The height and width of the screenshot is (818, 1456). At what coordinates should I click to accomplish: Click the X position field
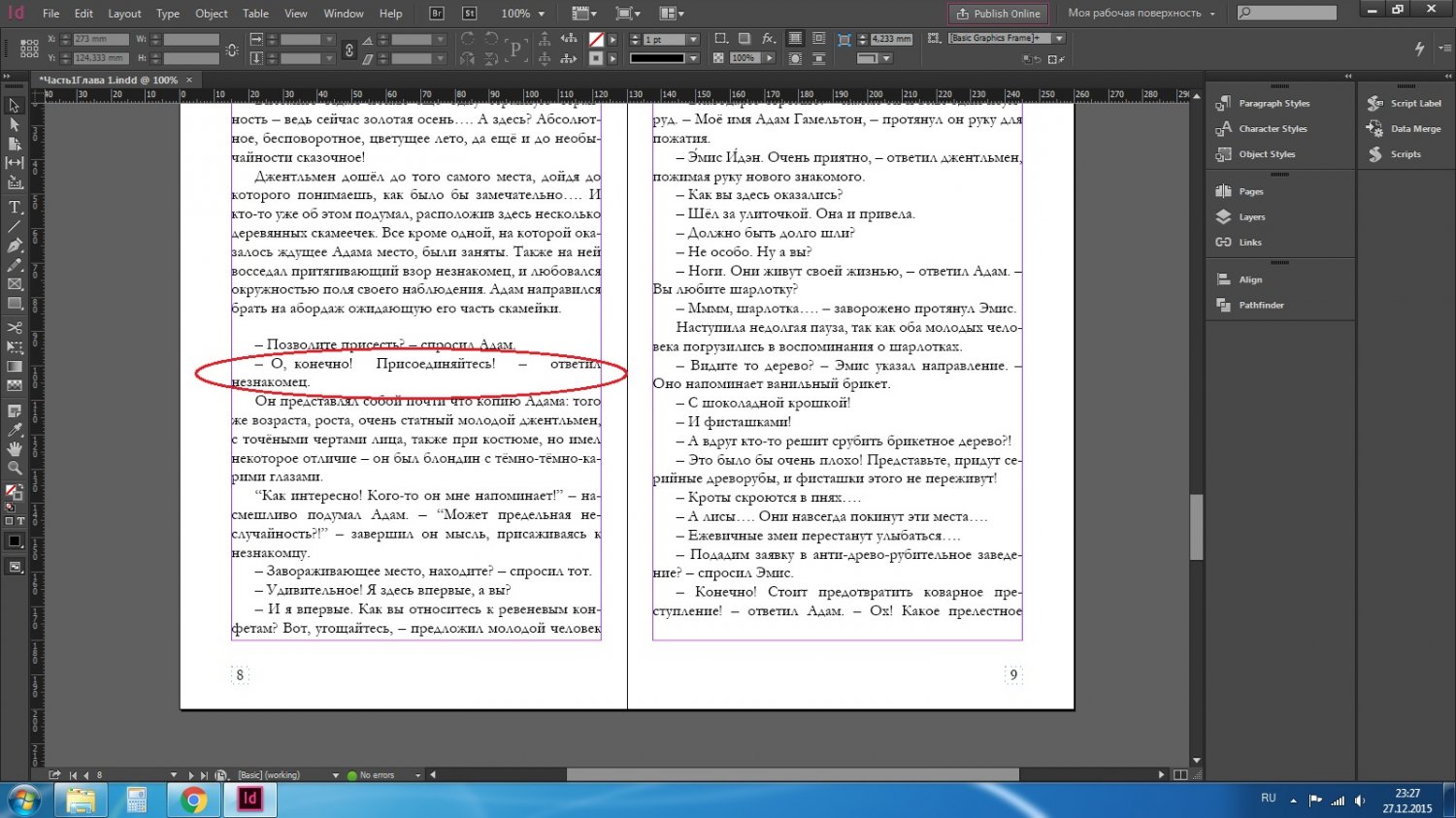pos(100,39)
